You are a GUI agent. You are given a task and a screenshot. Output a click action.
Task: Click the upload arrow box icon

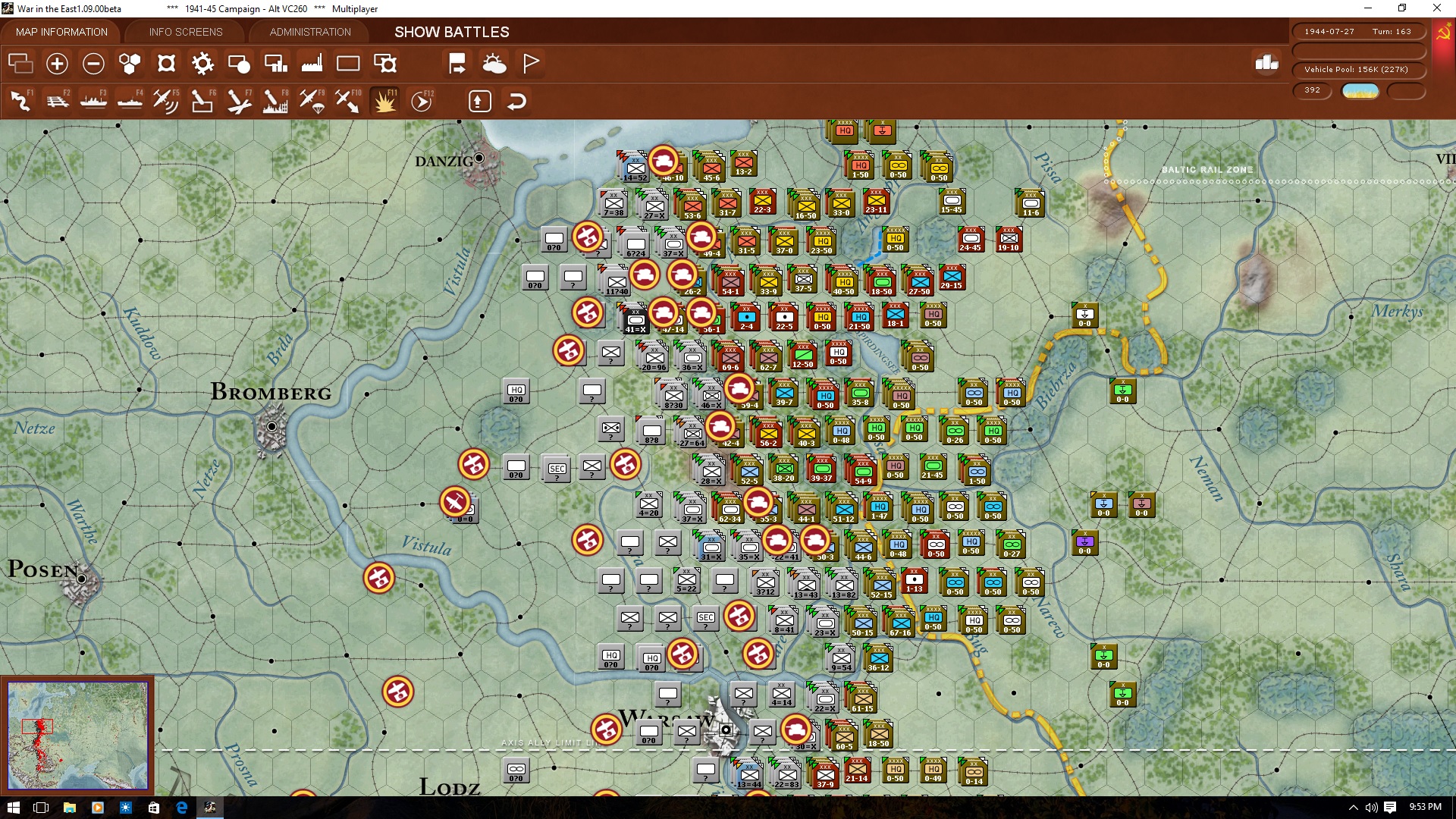[479, 101]
